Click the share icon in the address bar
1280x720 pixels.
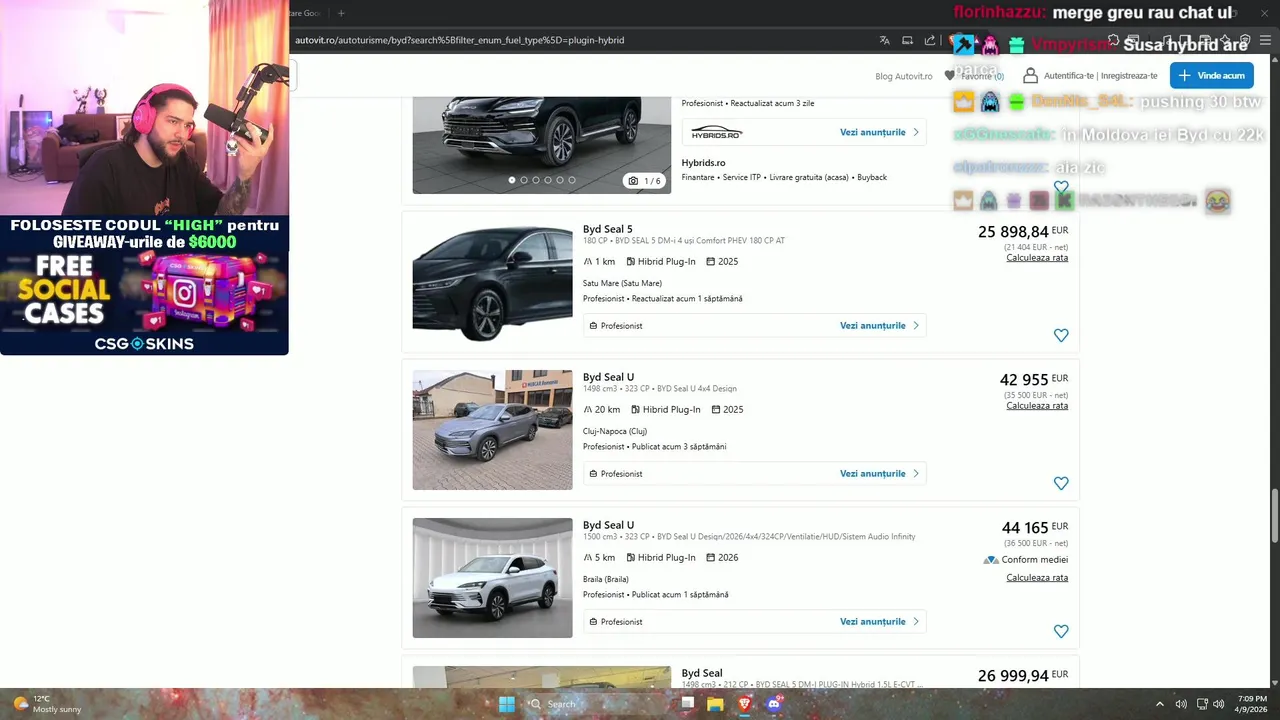[x=930, y=40]
